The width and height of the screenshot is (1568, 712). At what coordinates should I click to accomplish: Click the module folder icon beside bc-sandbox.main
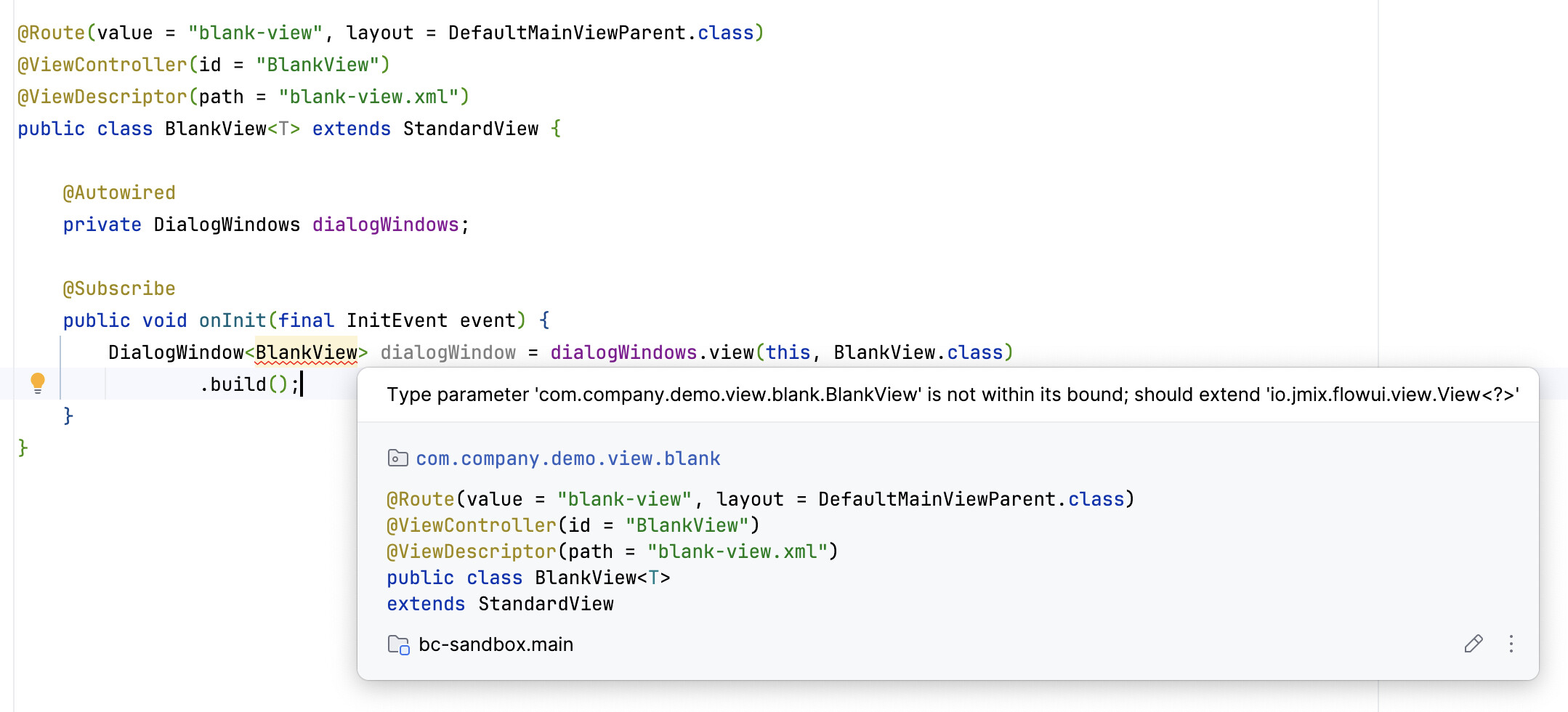point(399,644)
